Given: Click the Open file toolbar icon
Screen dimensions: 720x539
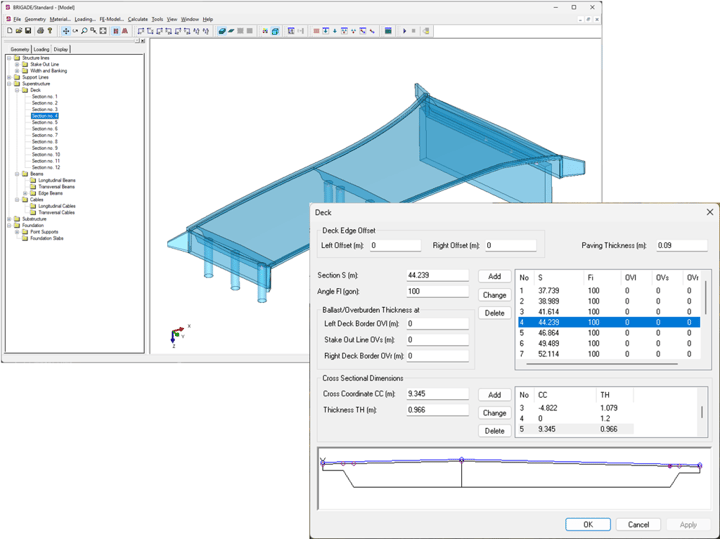Looking at the screenshot, I should point(18,31).
